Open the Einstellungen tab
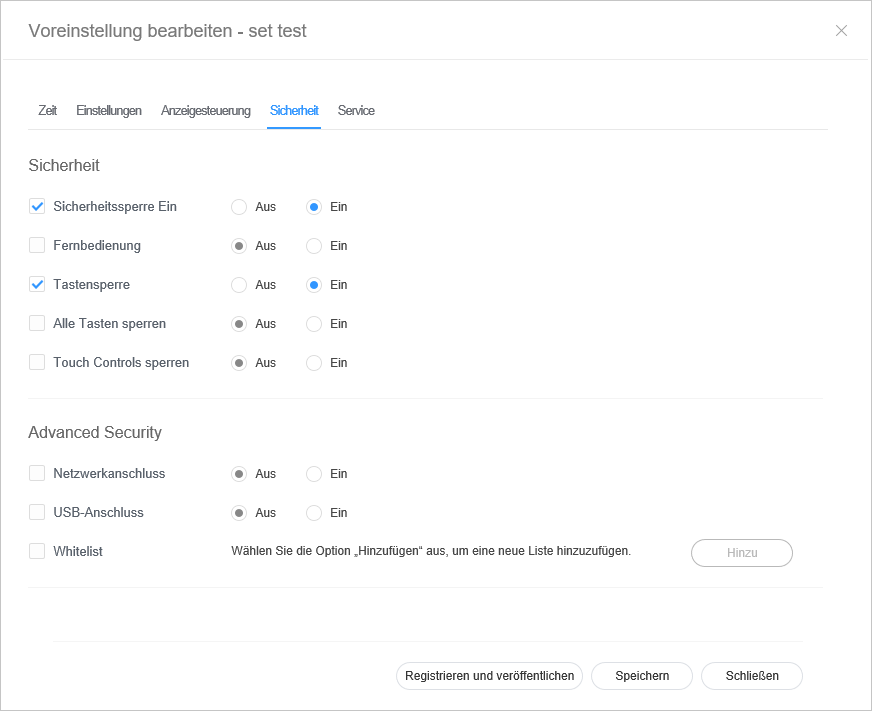This screenshot has width=872, height=711. 109,111
